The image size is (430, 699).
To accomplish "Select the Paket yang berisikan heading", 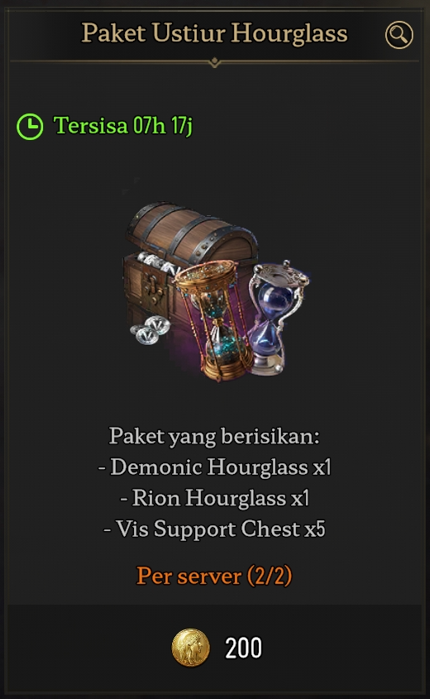I will click(214, 436).
